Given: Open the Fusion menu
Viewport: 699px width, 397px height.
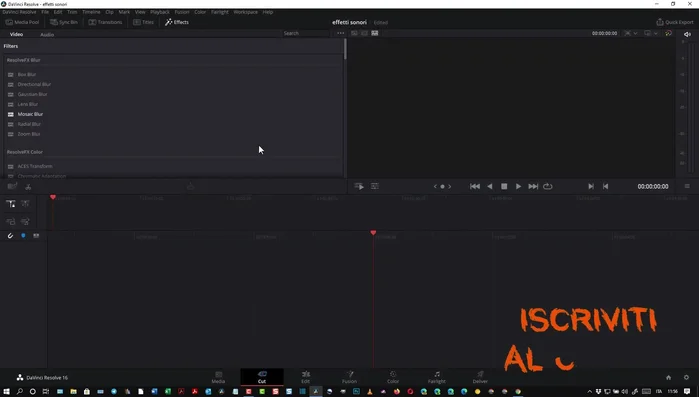Looking at the screenshot, I should [182, 12].
